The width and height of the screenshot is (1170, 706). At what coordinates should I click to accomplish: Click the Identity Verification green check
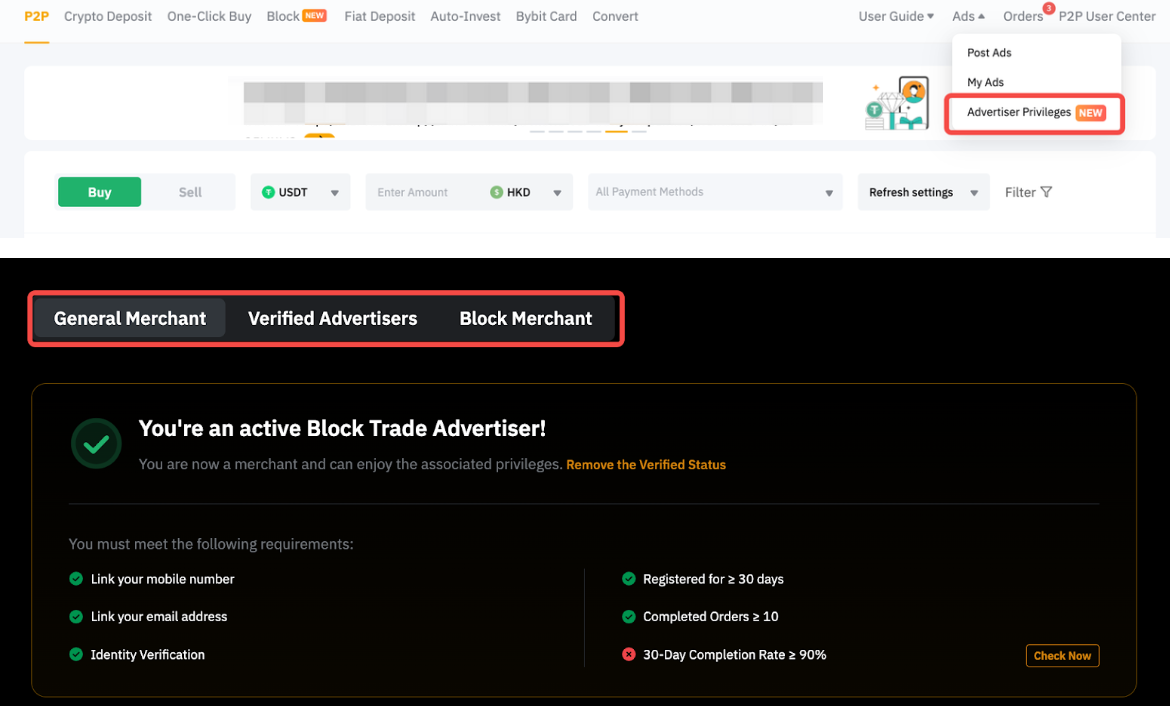(76, 655)
